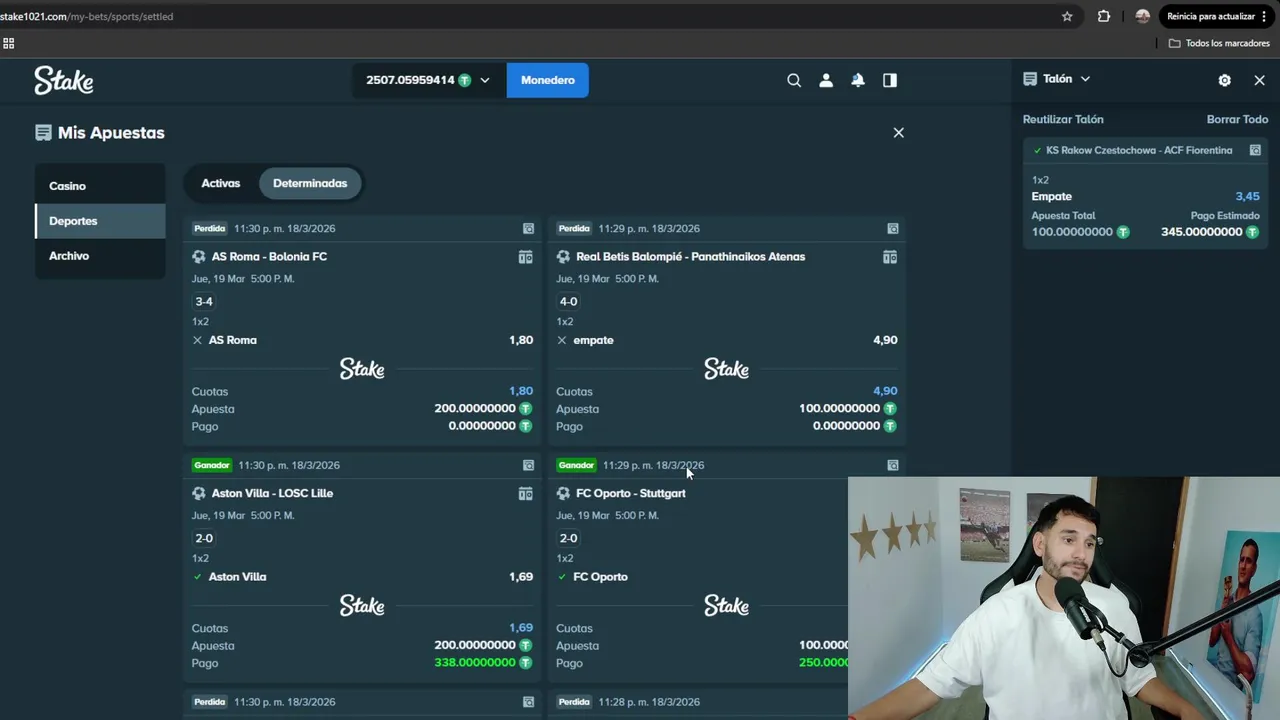Open browser extensions puzzle icon
This screenshot has width=1280, height=720.
point(1104,16)
